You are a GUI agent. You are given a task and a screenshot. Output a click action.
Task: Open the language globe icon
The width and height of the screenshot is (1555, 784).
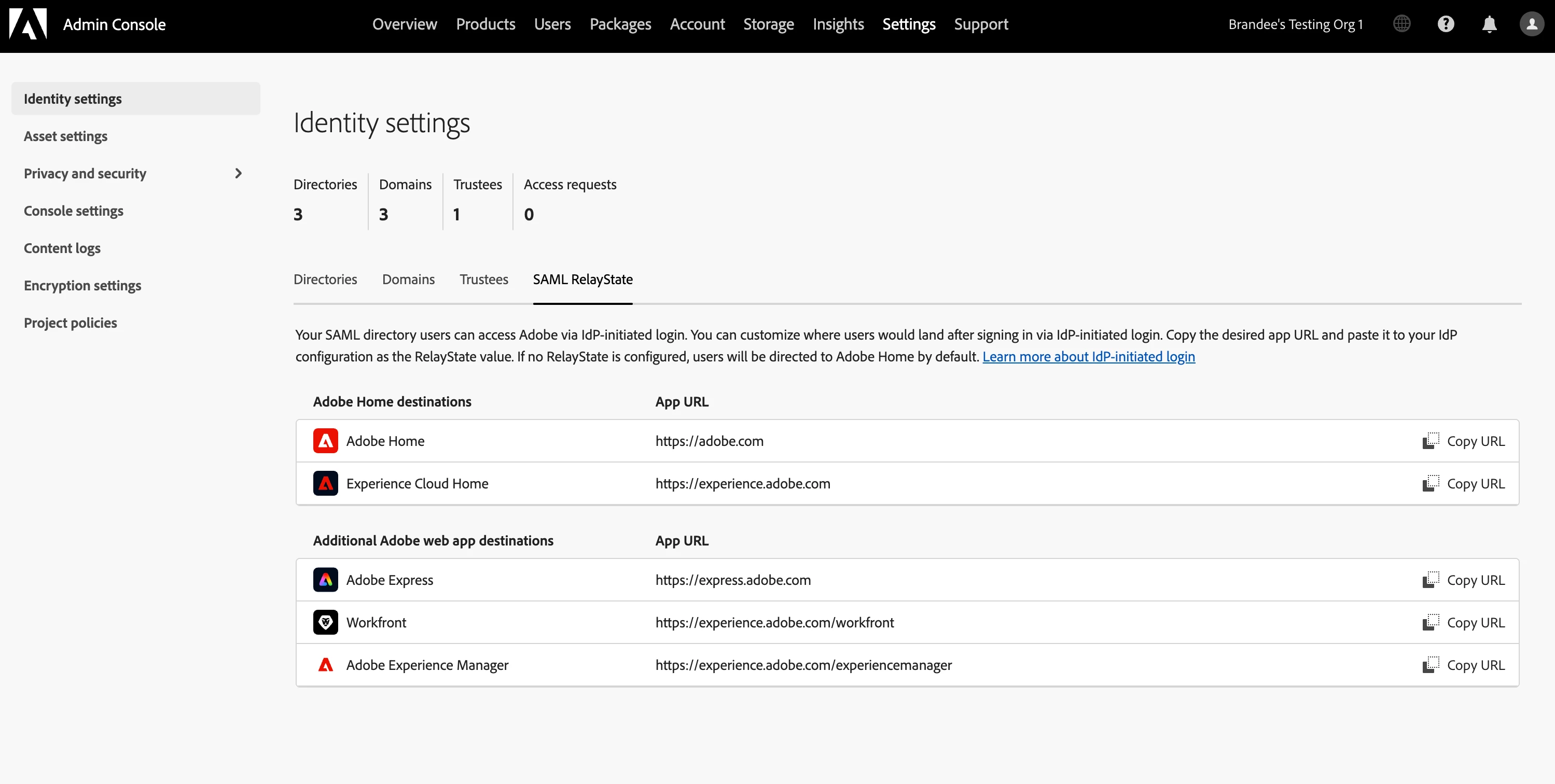click(1401, 24)
